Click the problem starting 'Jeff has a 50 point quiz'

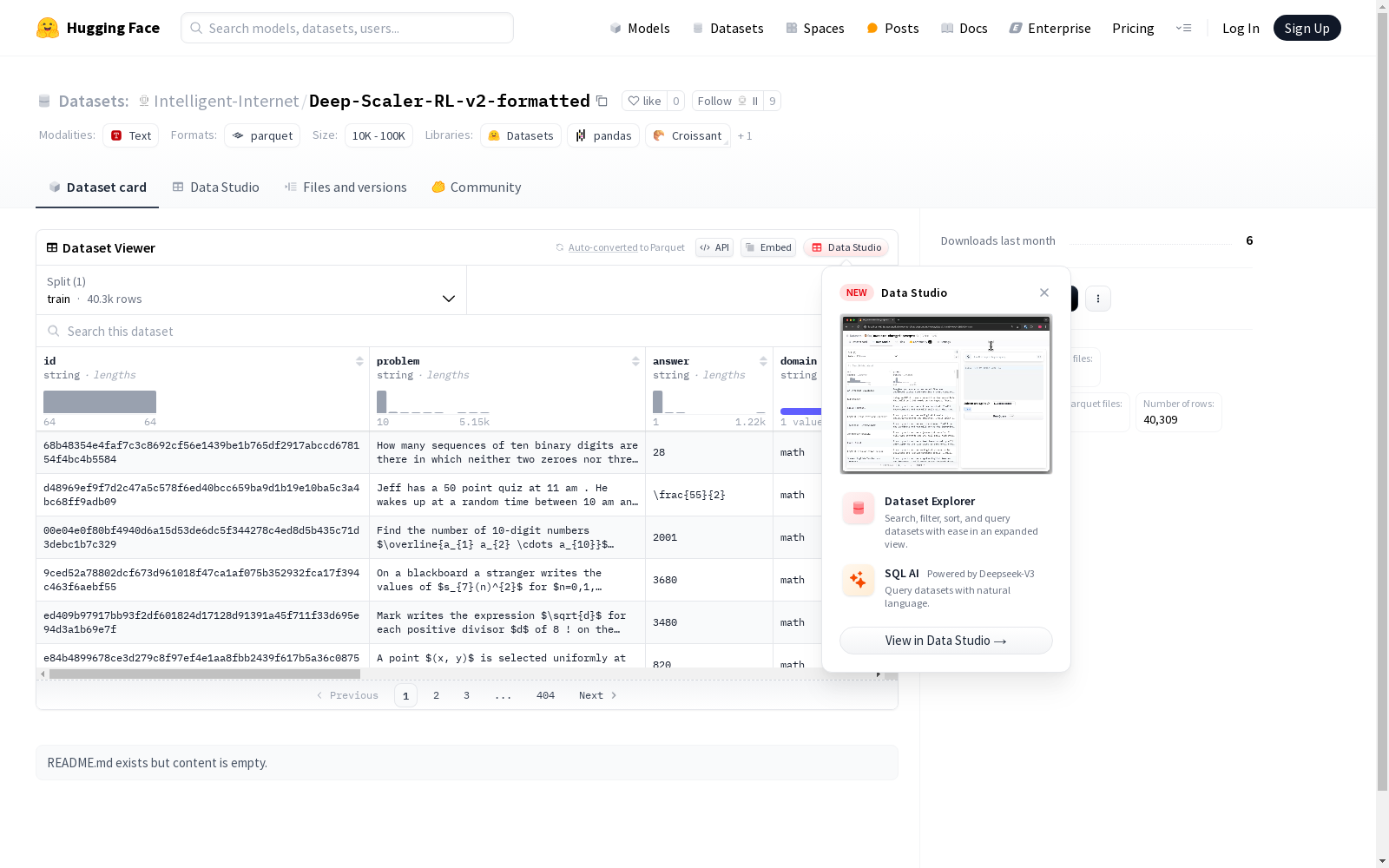508,495
